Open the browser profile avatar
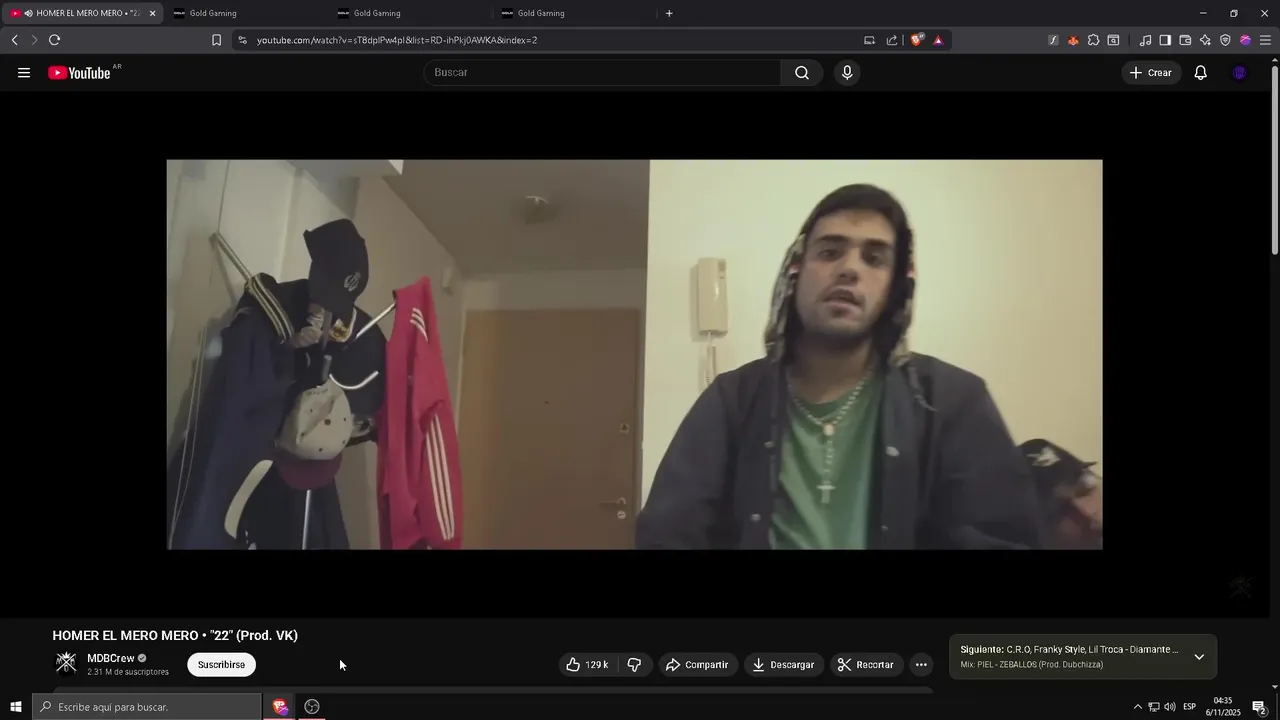Screen dimensions: 1280x720 pyautogui.click(x=1245, y=40)
